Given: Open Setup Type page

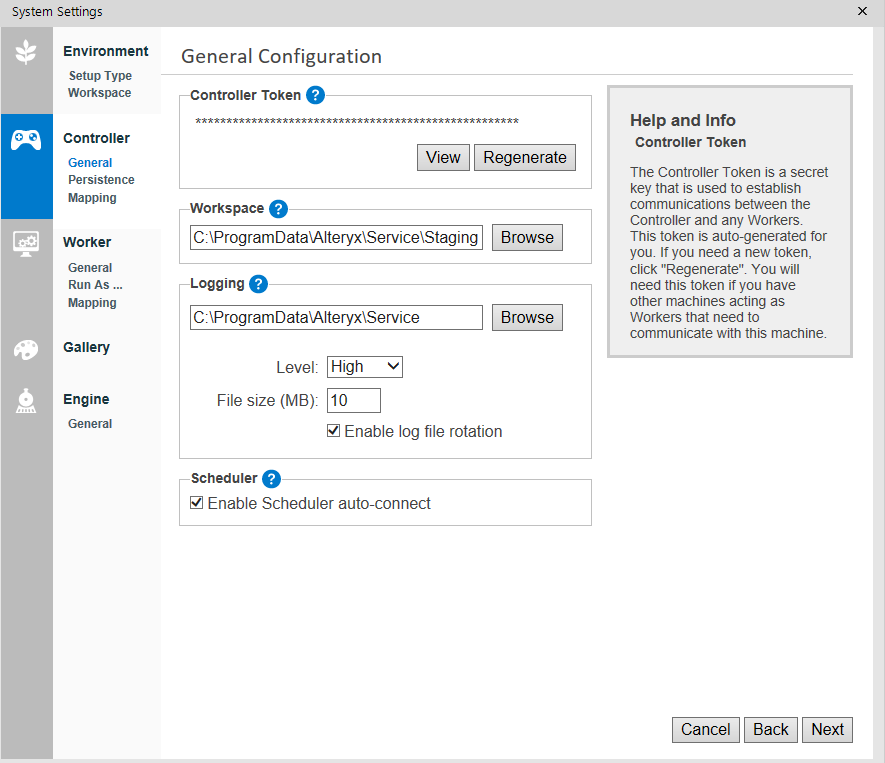Looking at the screenshot, I should pyautogui.click(x=100, y=76).
